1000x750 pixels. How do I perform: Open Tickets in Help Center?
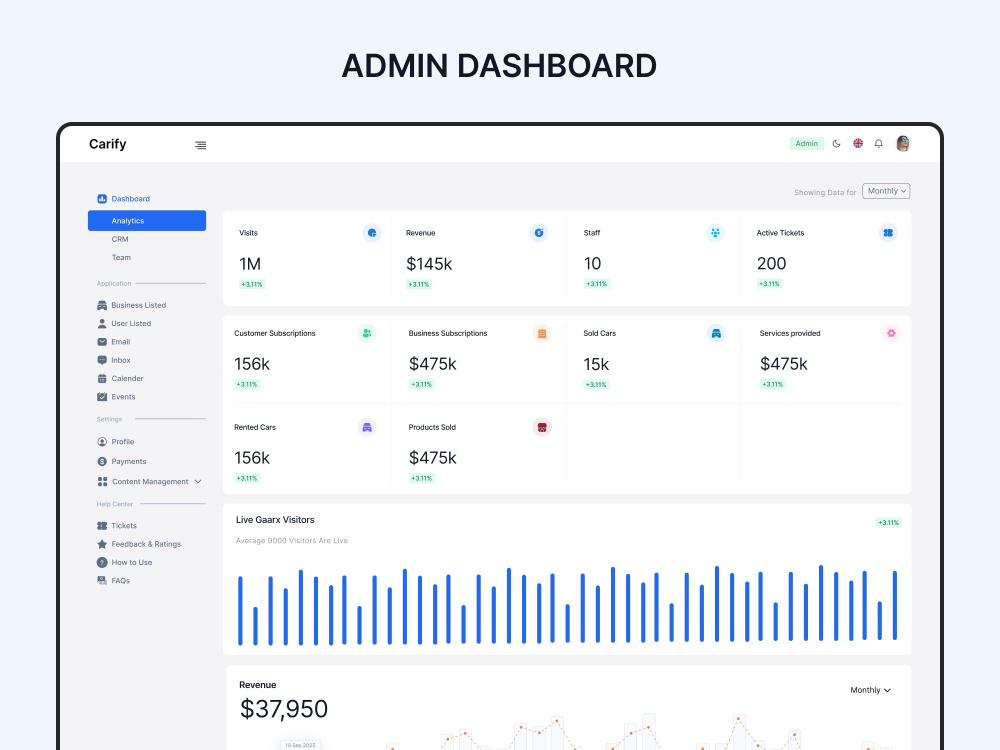124,526
